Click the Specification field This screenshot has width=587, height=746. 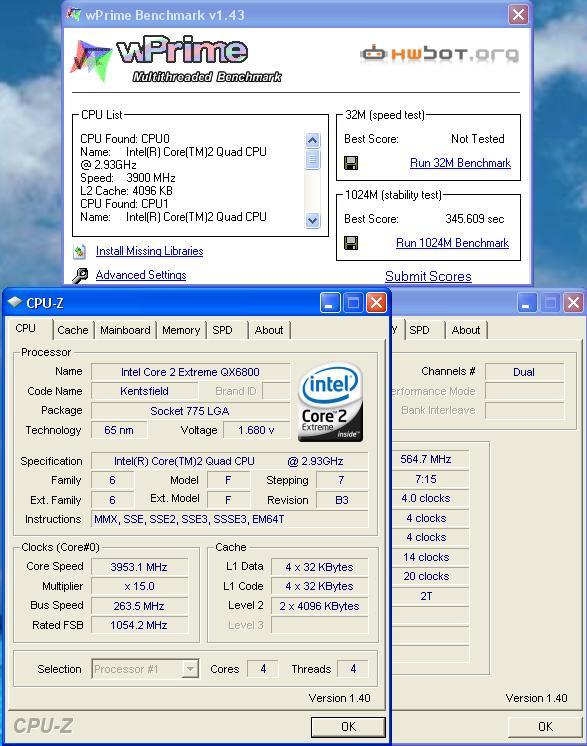(x=230, y=461)
